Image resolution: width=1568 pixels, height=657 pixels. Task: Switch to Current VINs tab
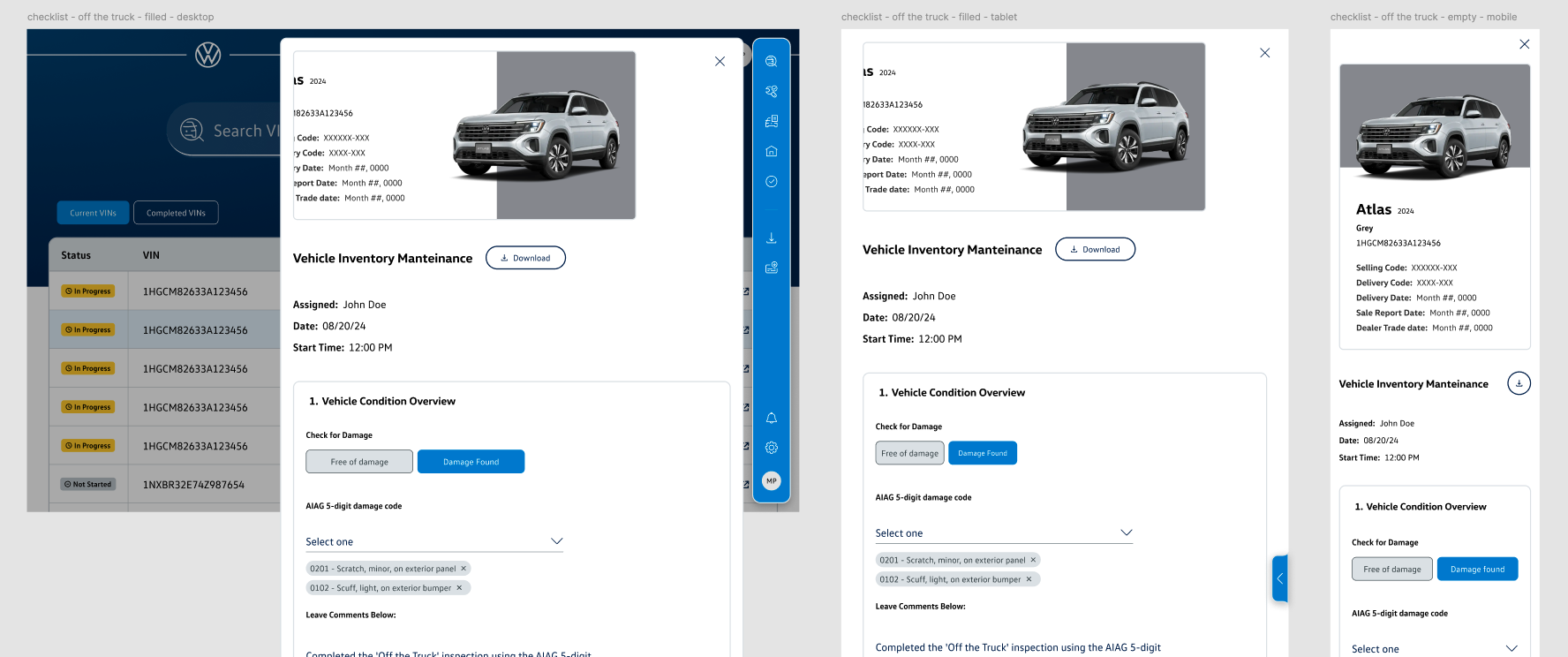(94, 213)
